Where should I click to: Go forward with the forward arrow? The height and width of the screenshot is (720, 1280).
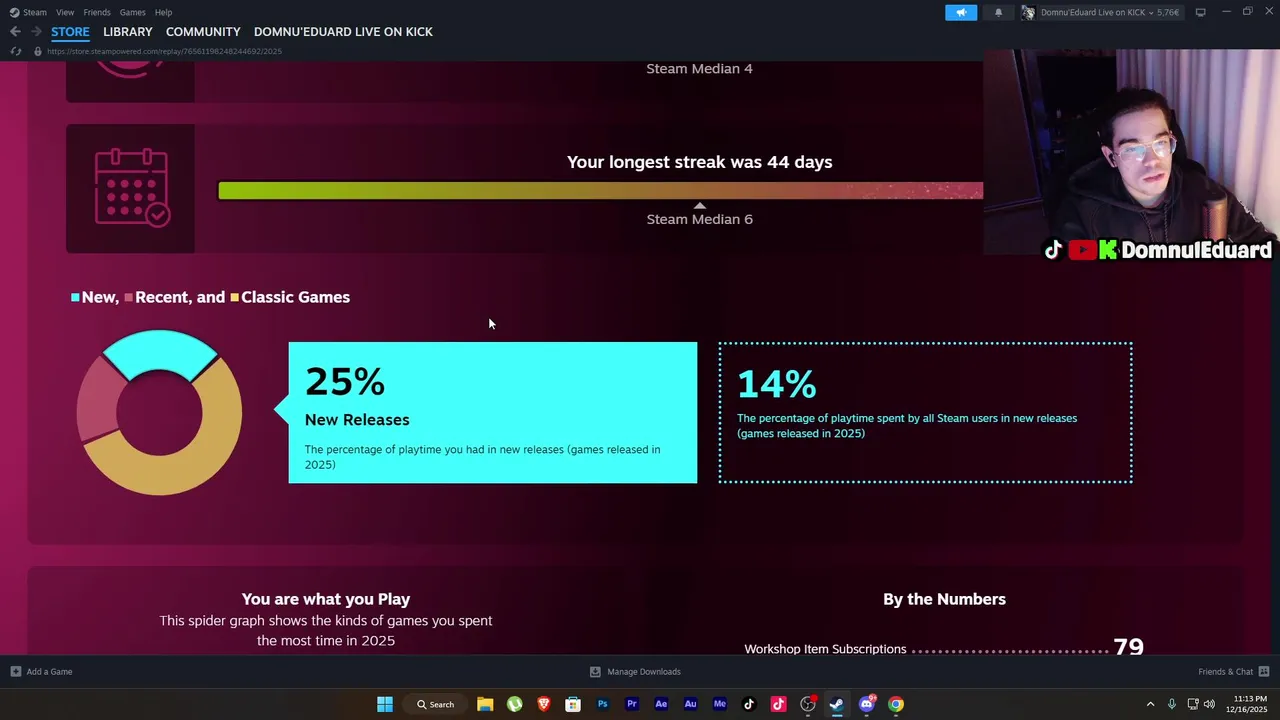pyautogui.click(x=35, y=32)
